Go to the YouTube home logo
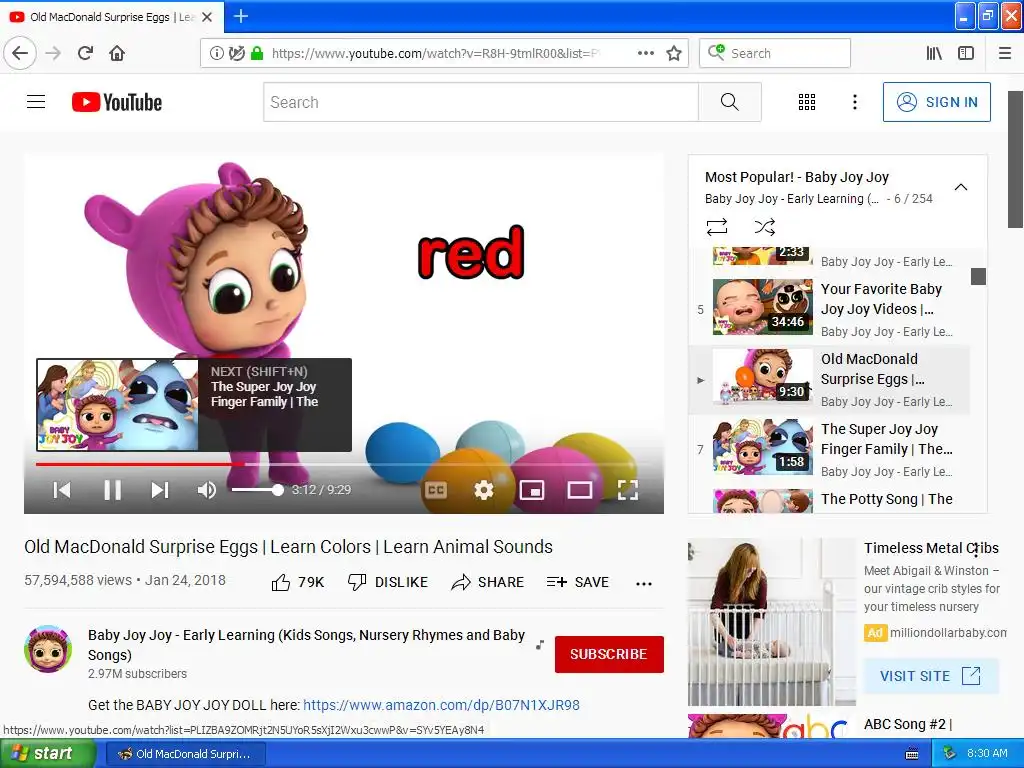 (117, 102)
